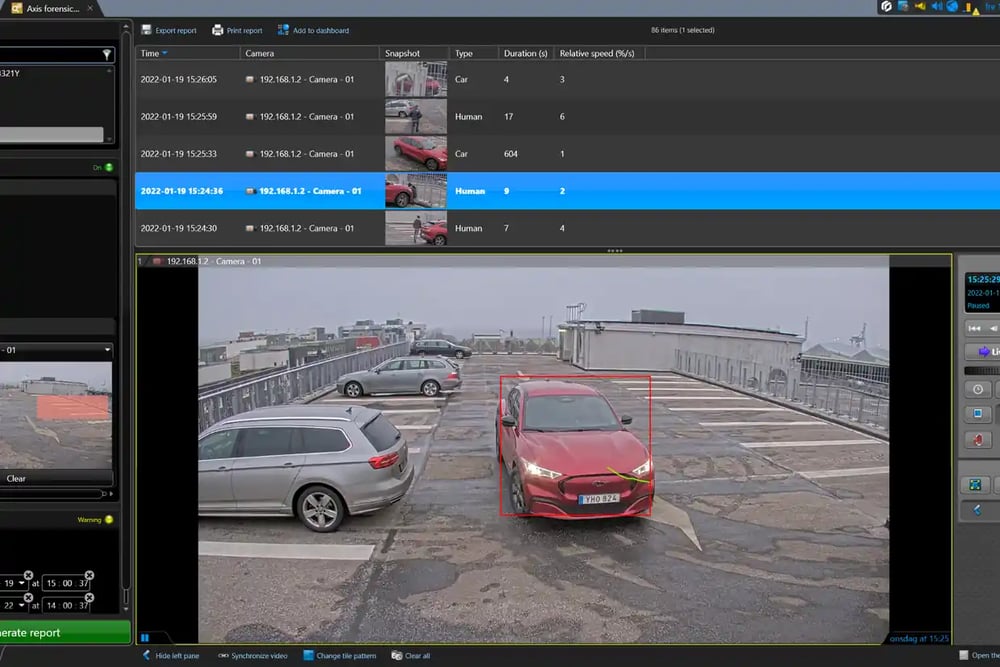Click the pause indicator icon in video tile
Viewport: 1000px width, 667px height.
pos(145,638)
